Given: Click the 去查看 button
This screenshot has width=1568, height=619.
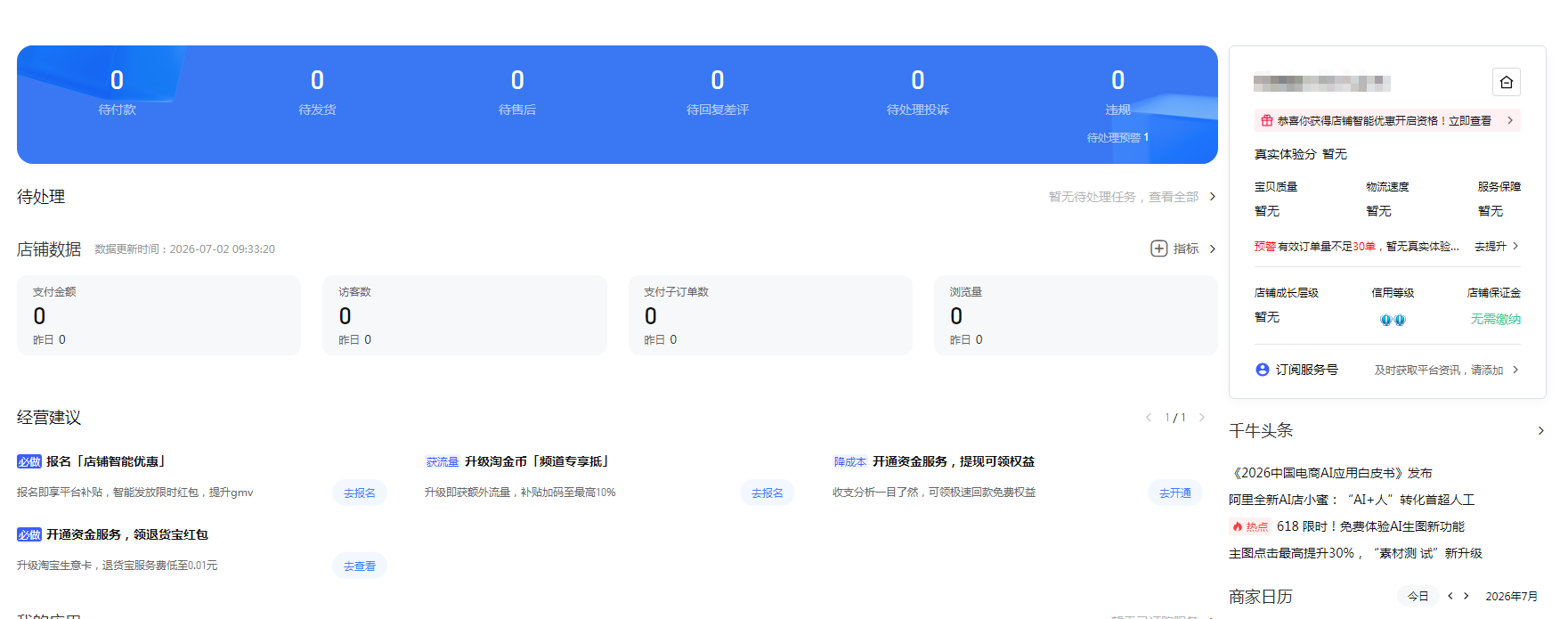Looking at the screenshot, I should [360, 566].
